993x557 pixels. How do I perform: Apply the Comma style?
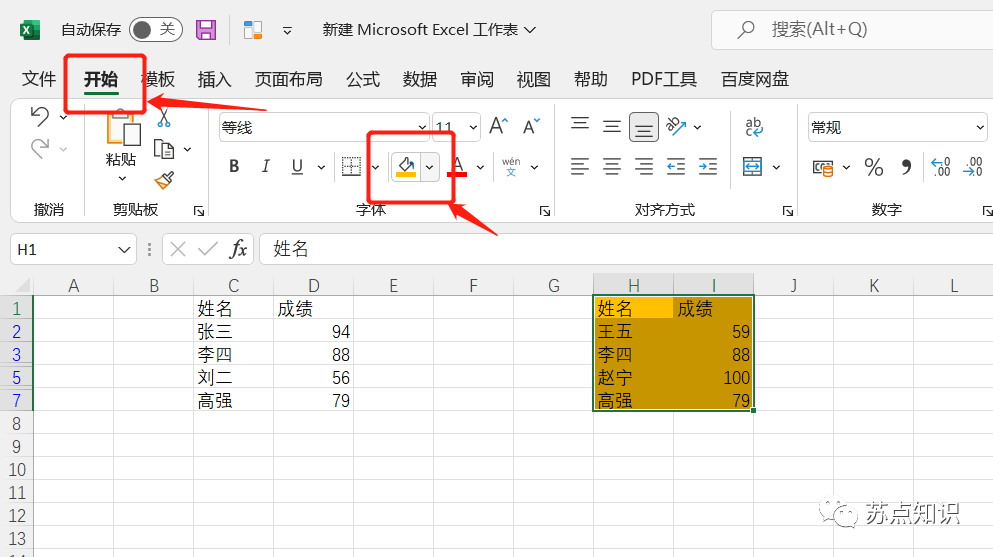coord(906,168)
